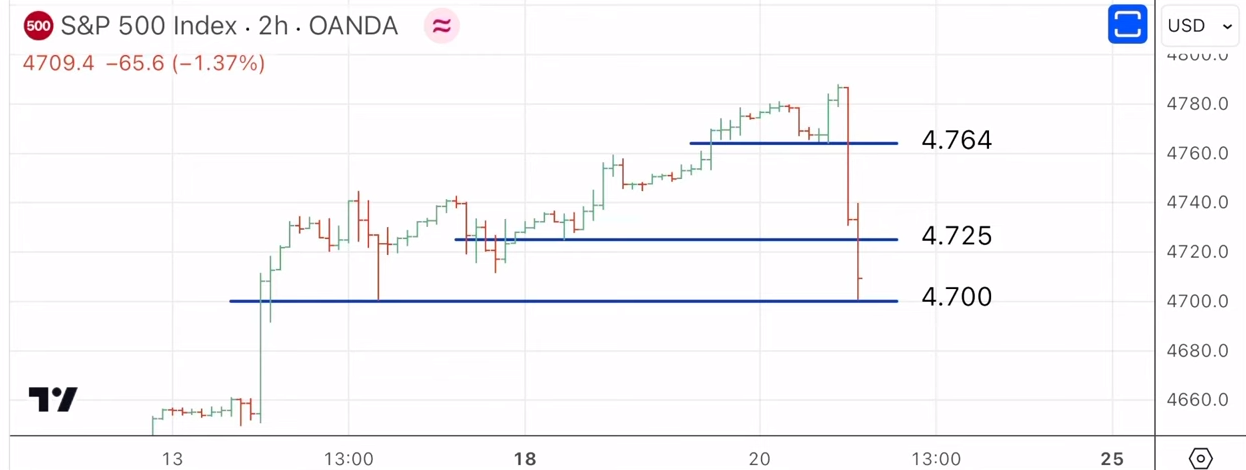1246x470 pixels.
Task: Open chart settings via hexagon gear icon
Action: pos(1201,458)
